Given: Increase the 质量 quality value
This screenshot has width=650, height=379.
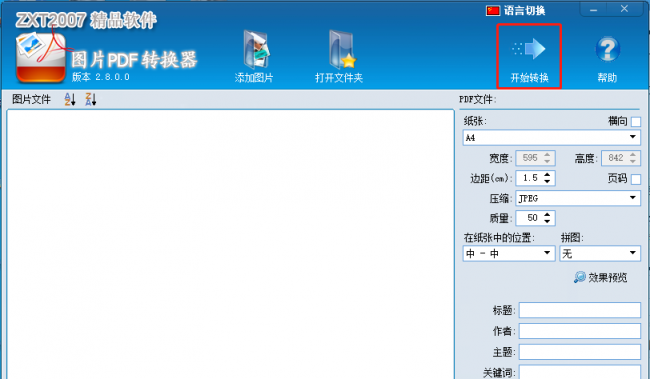Looking at the screenshot, I should pos(547,214).
